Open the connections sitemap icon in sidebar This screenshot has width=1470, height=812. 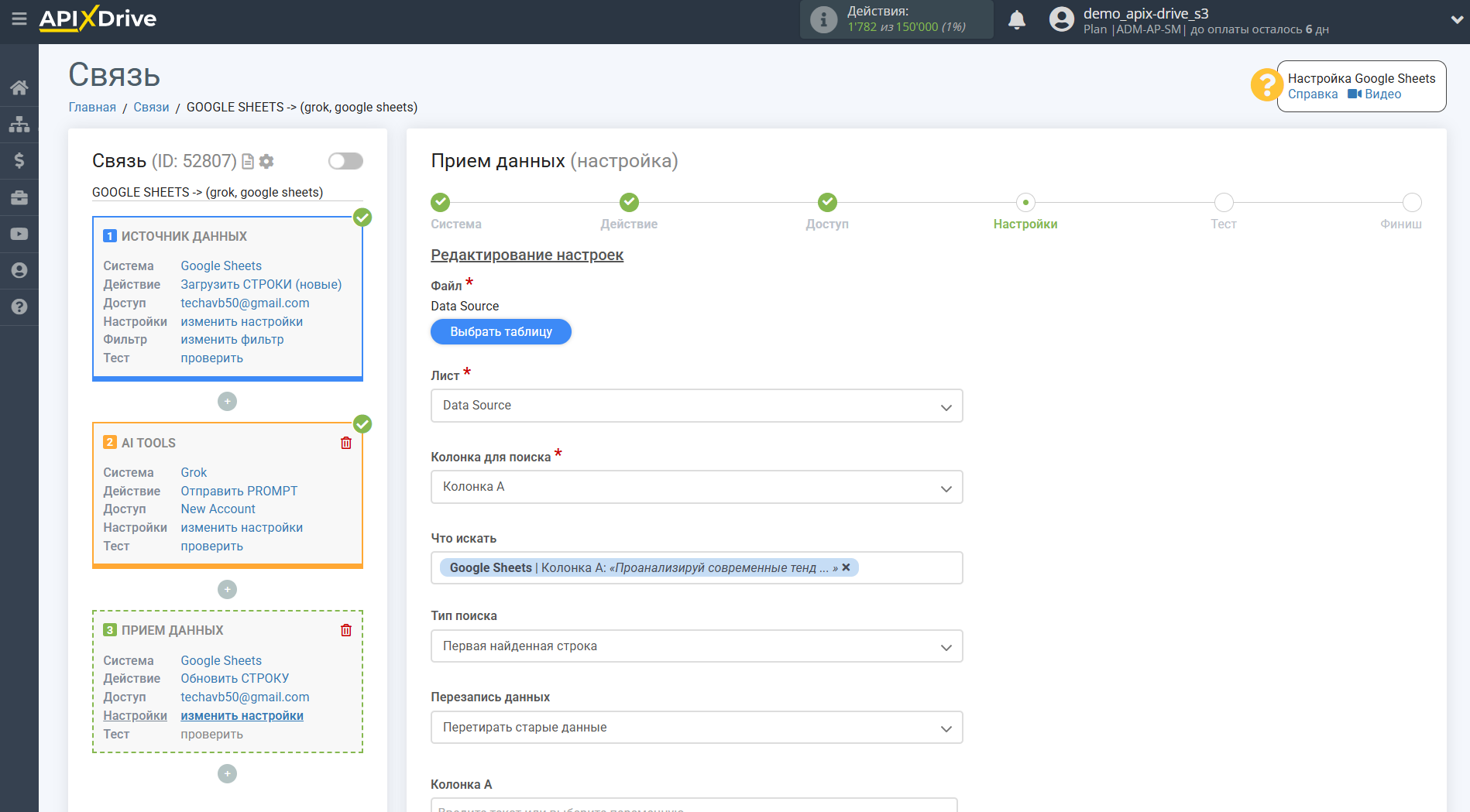point(19,124)
